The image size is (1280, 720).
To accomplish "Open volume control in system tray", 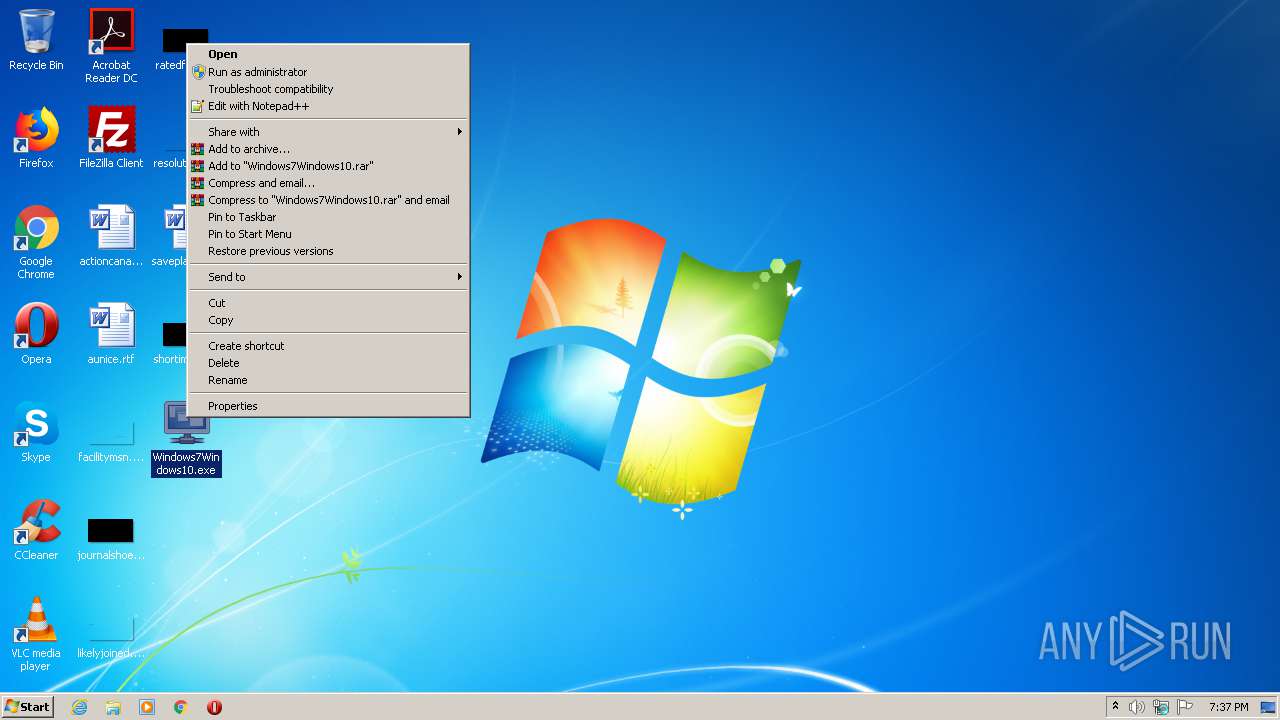I will pos(1137,707).
